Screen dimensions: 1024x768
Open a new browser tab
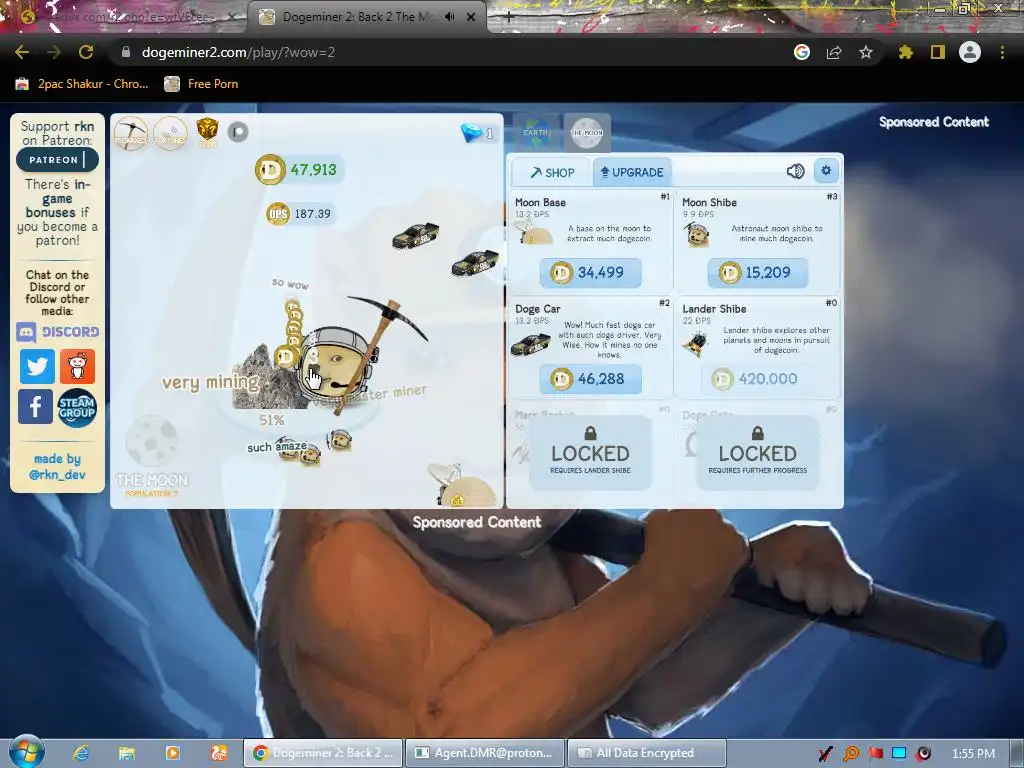coord(509,18)
